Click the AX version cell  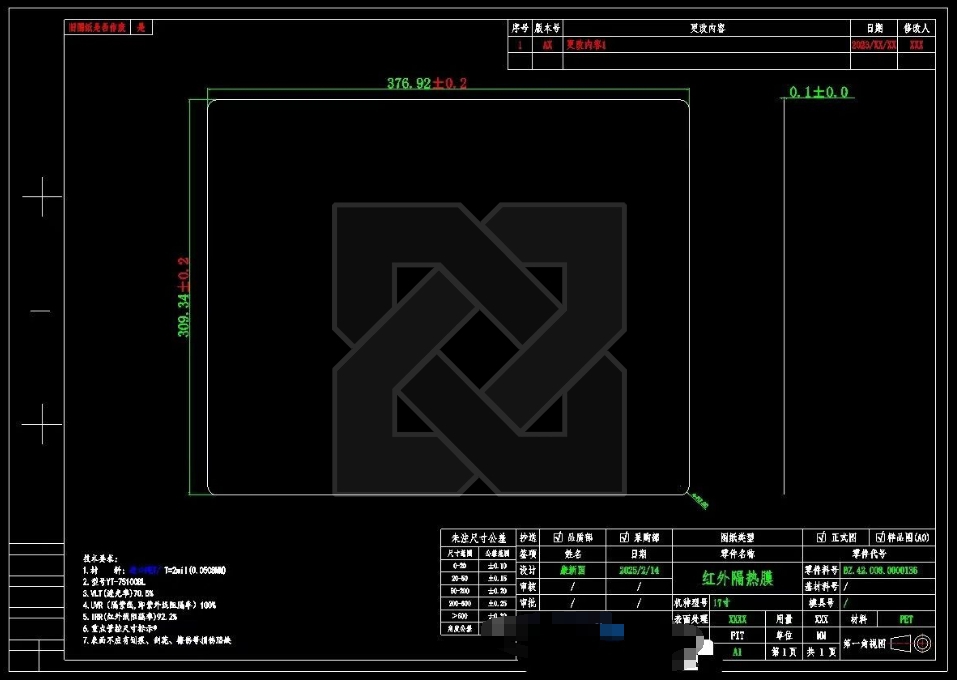tap(547, 45)
